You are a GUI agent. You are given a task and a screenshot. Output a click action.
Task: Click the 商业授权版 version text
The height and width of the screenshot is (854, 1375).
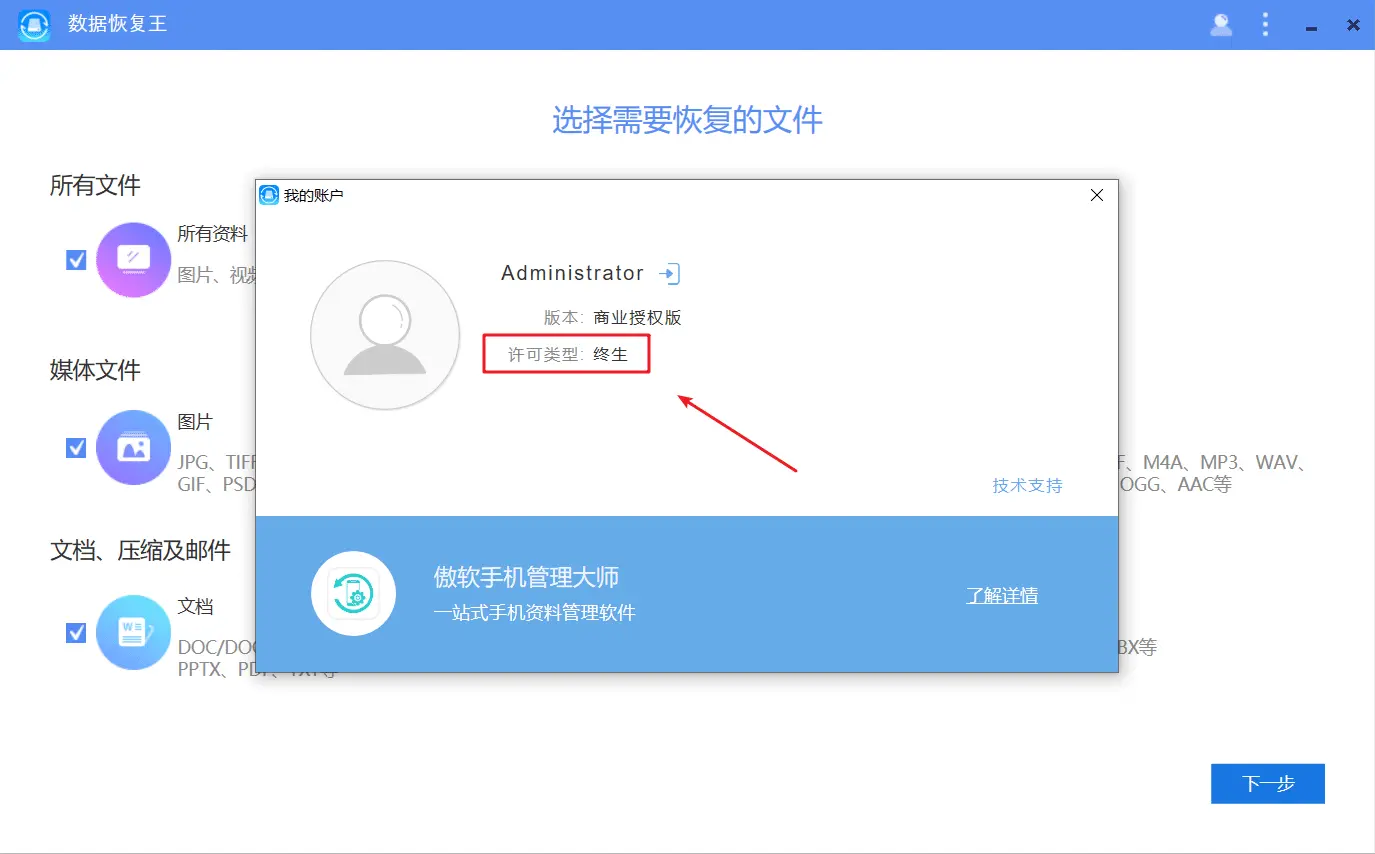(x=637, y=318)
